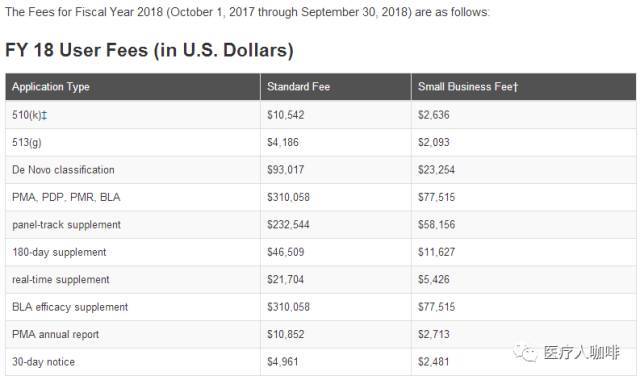The height and width of the screenshot is (380, 640).
Task: Click the FY 18 User Fees heading
Action: pos(149,50)
